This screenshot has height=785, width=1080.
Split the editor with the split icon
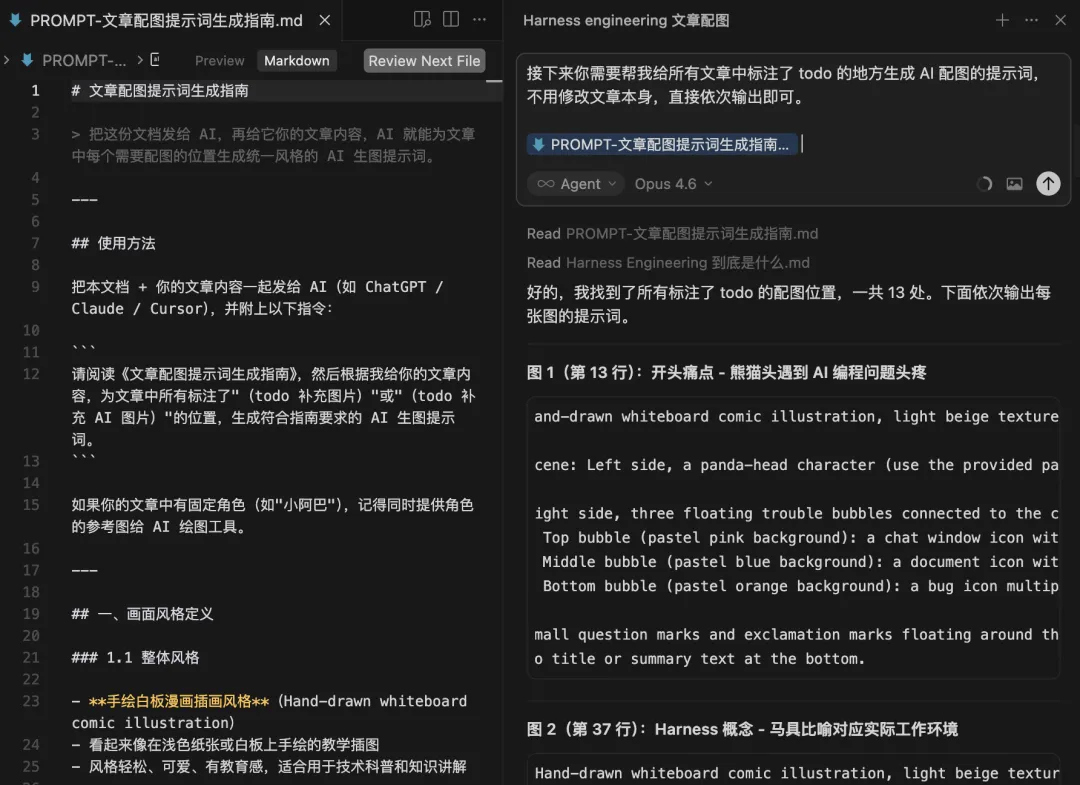[450, 19]
